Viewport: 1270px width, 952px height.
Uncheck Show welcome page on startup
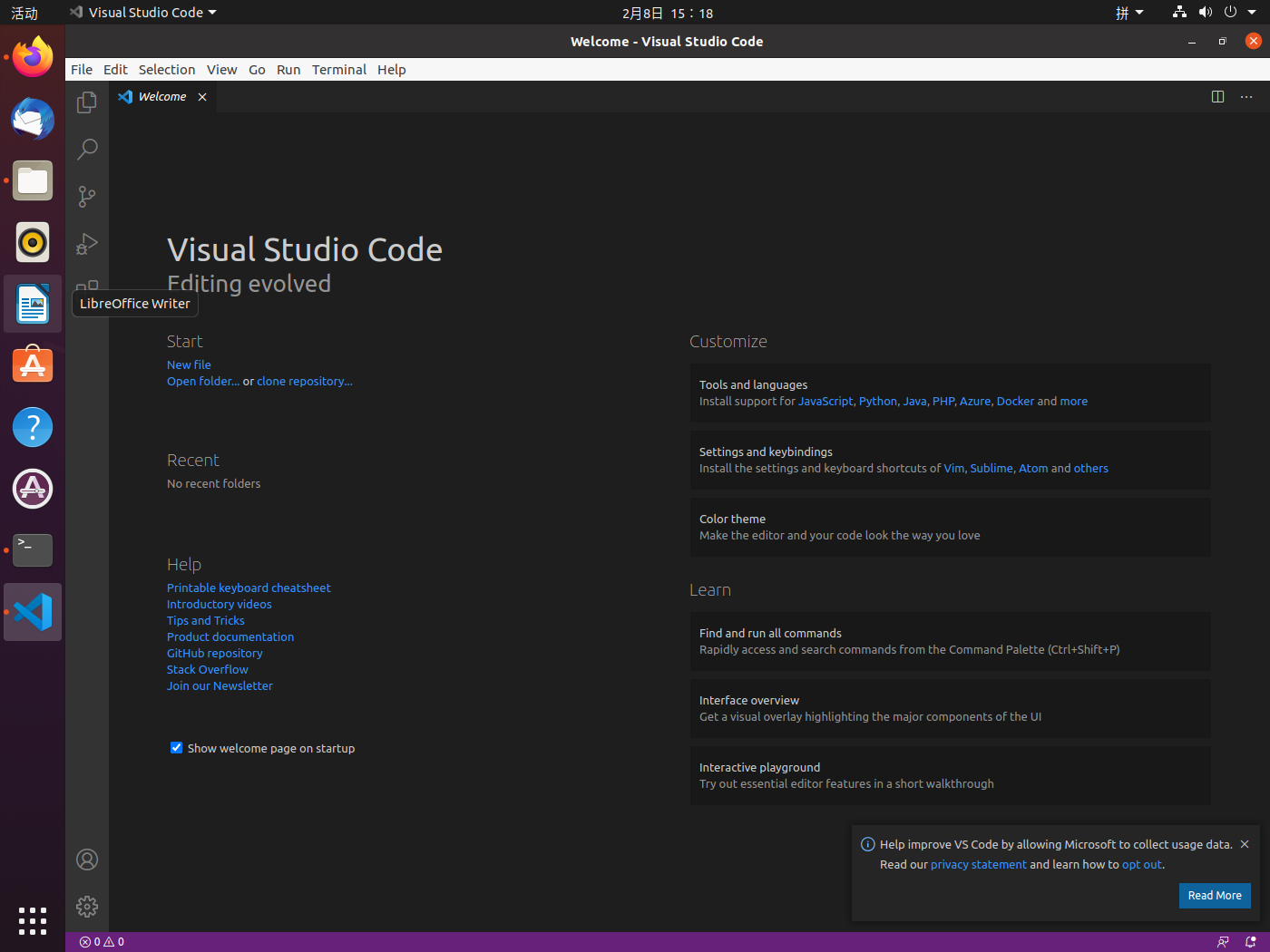(176, 748)
